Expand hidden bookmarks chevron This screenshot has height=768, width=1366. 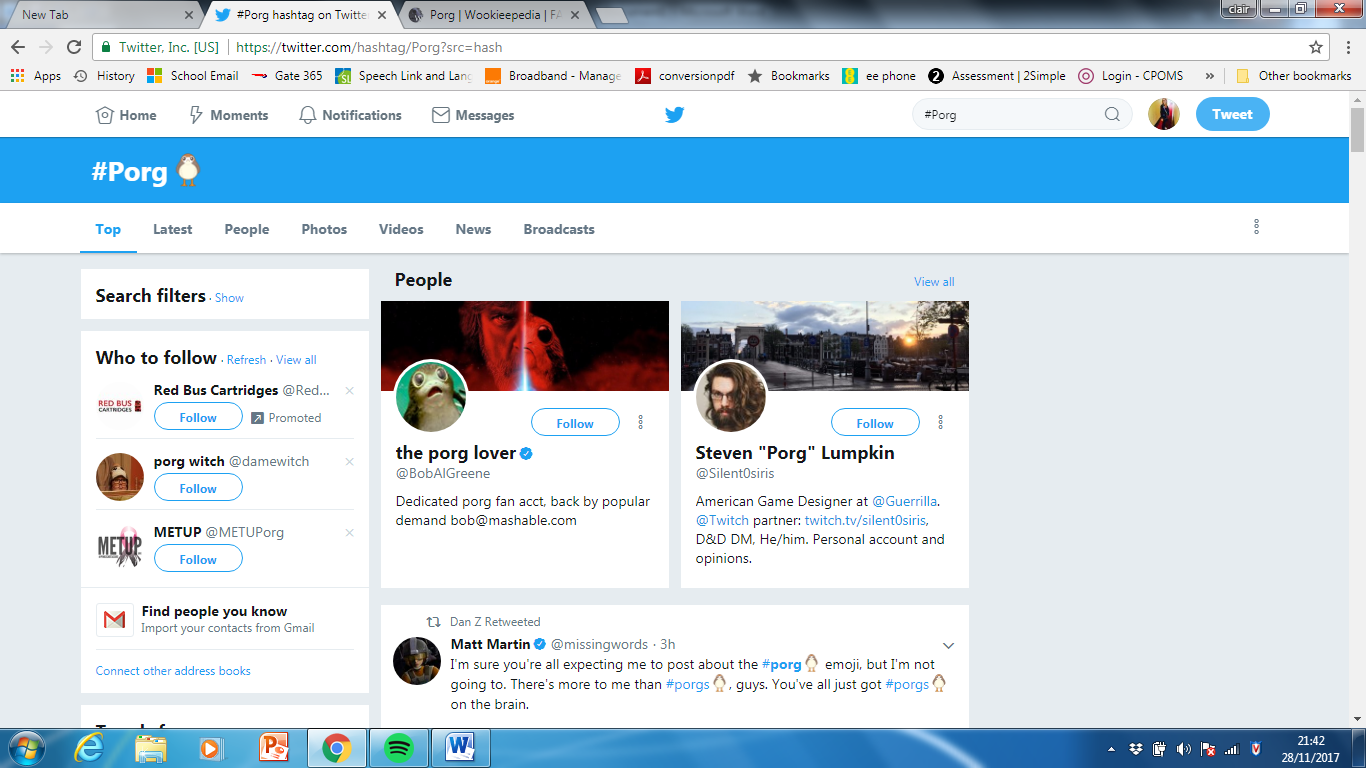1210,76
